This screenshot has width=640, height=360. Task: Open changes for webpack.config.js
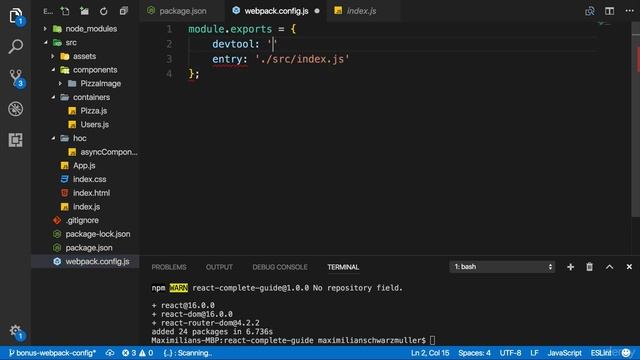click(589, 11)
